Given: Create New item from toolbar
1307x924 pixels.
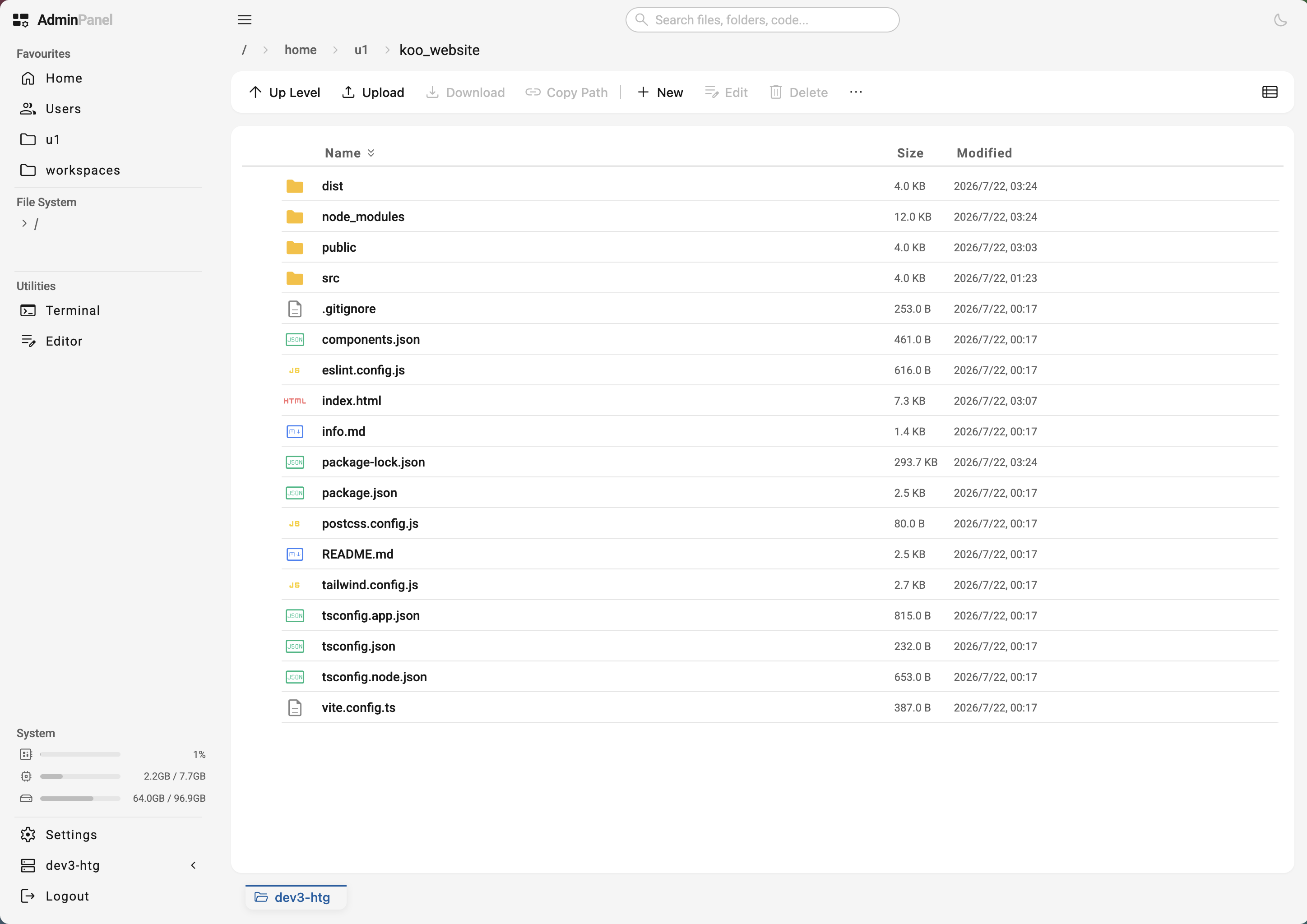Looking at the screenshot, I should pos(660,92).
